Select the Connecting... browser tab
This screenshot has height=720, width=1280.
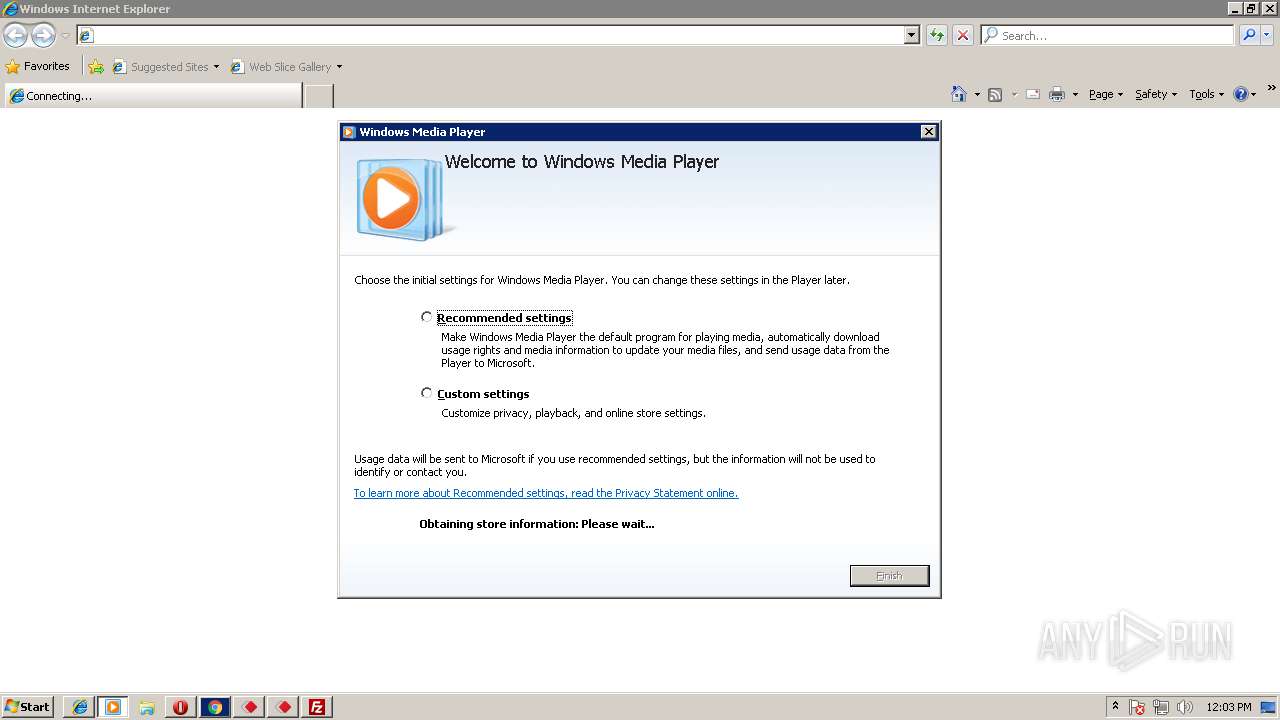pyautogui.click(x=153, y=96)
